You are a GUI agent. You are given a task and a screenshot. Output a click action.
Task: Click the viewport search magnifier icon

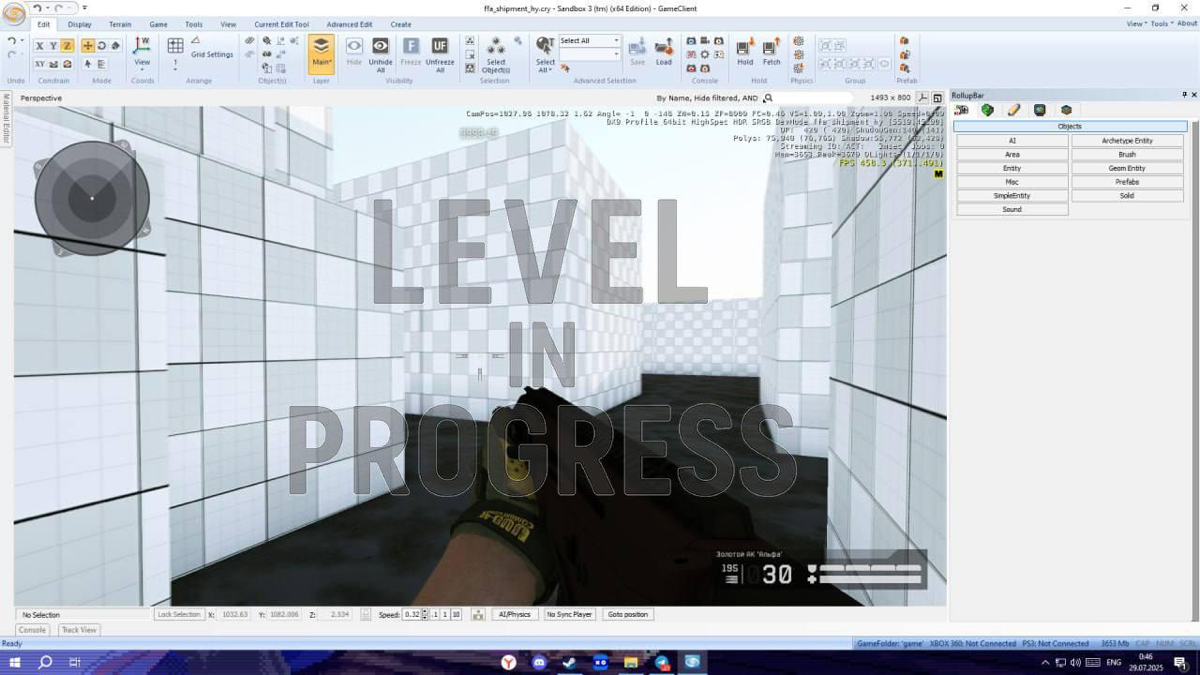(768, 98)
